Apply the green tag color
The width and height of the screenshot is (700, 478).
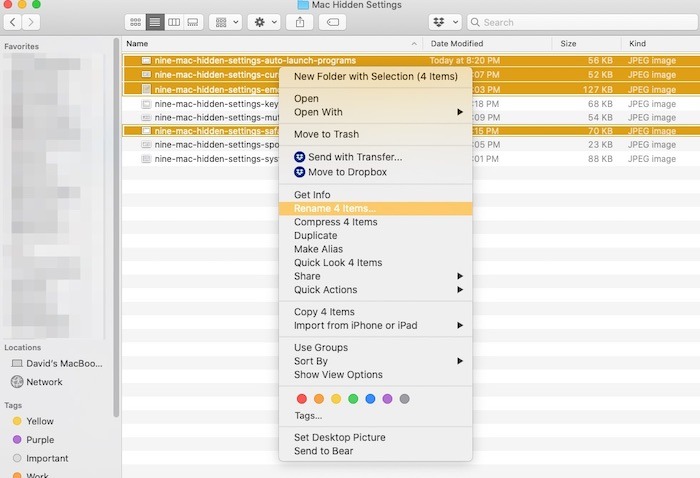coord(353,399)
